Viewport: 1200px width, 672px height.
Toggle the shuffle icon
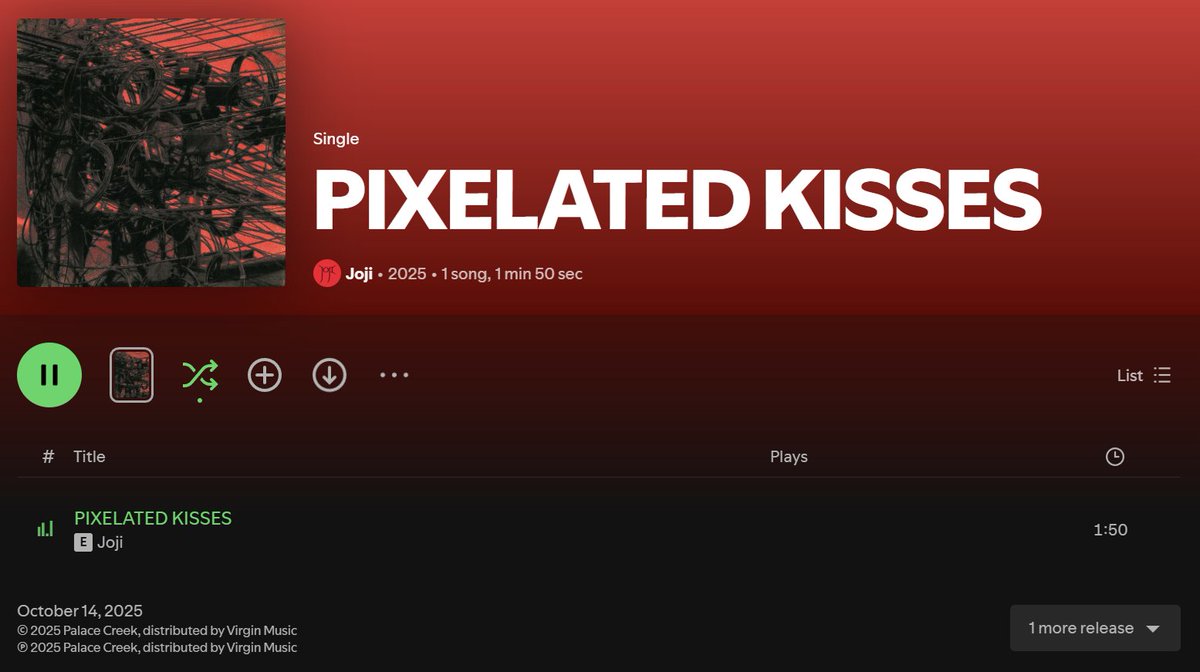[200, 375]
